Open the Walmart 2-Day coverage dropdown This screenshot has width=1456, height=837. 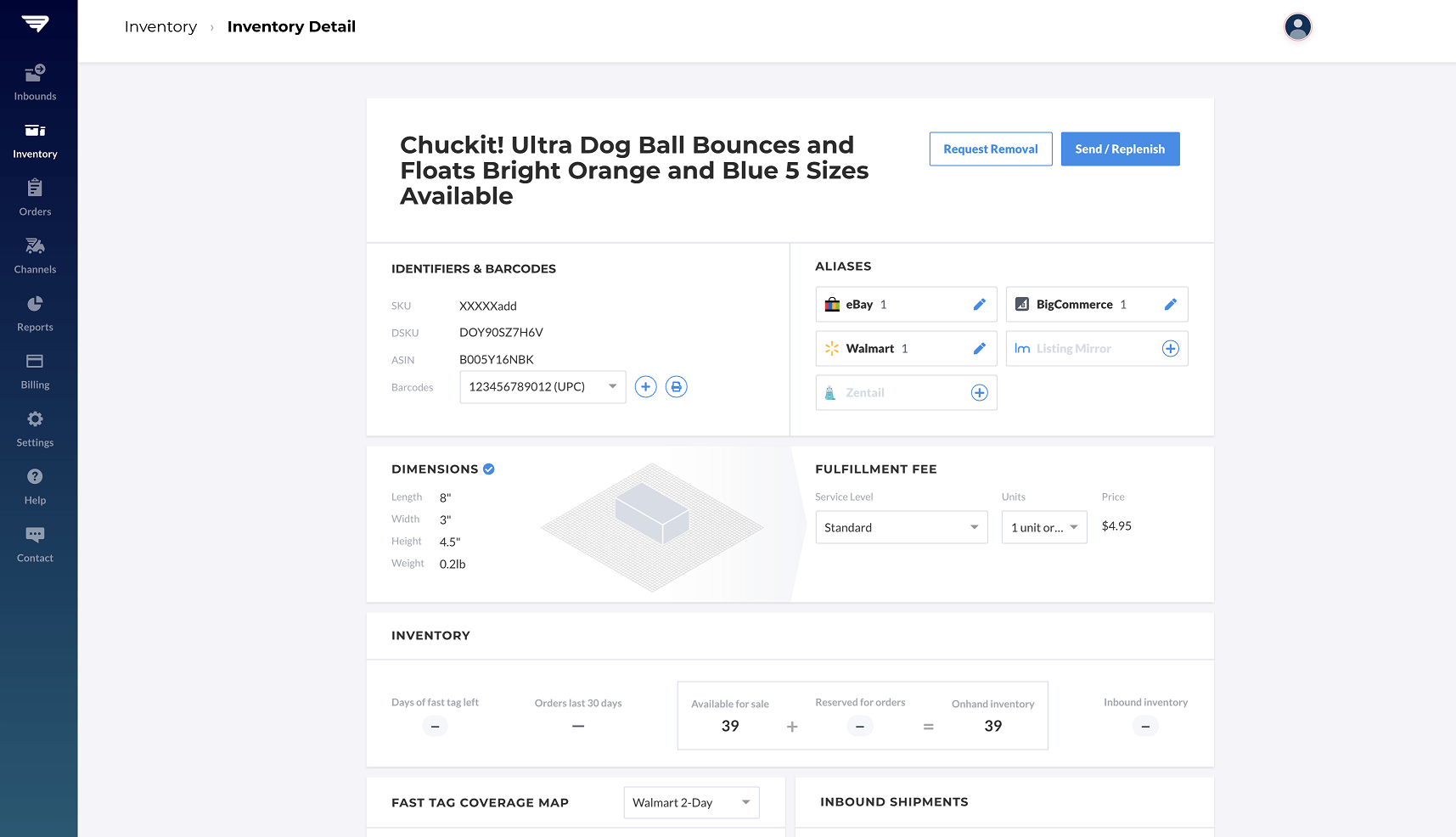click(x=691, y=802)
